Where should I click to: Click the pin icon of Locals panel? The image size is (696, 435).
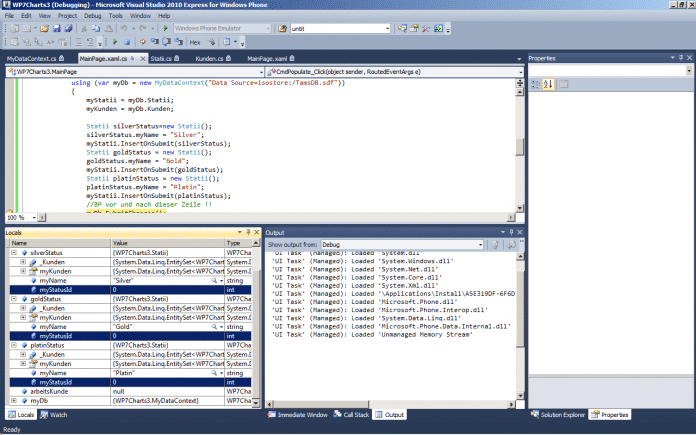pos(248,232)
